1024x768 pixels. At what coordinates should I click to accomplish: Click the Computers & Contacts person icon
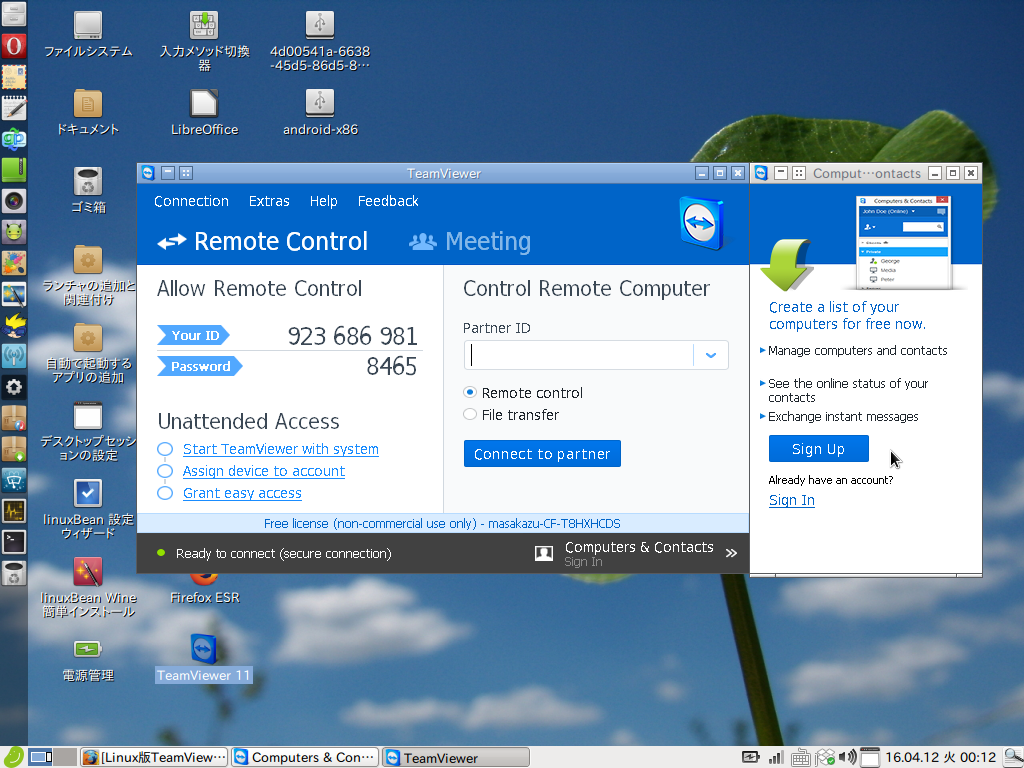pyautogui.click(x=542, y=553)
